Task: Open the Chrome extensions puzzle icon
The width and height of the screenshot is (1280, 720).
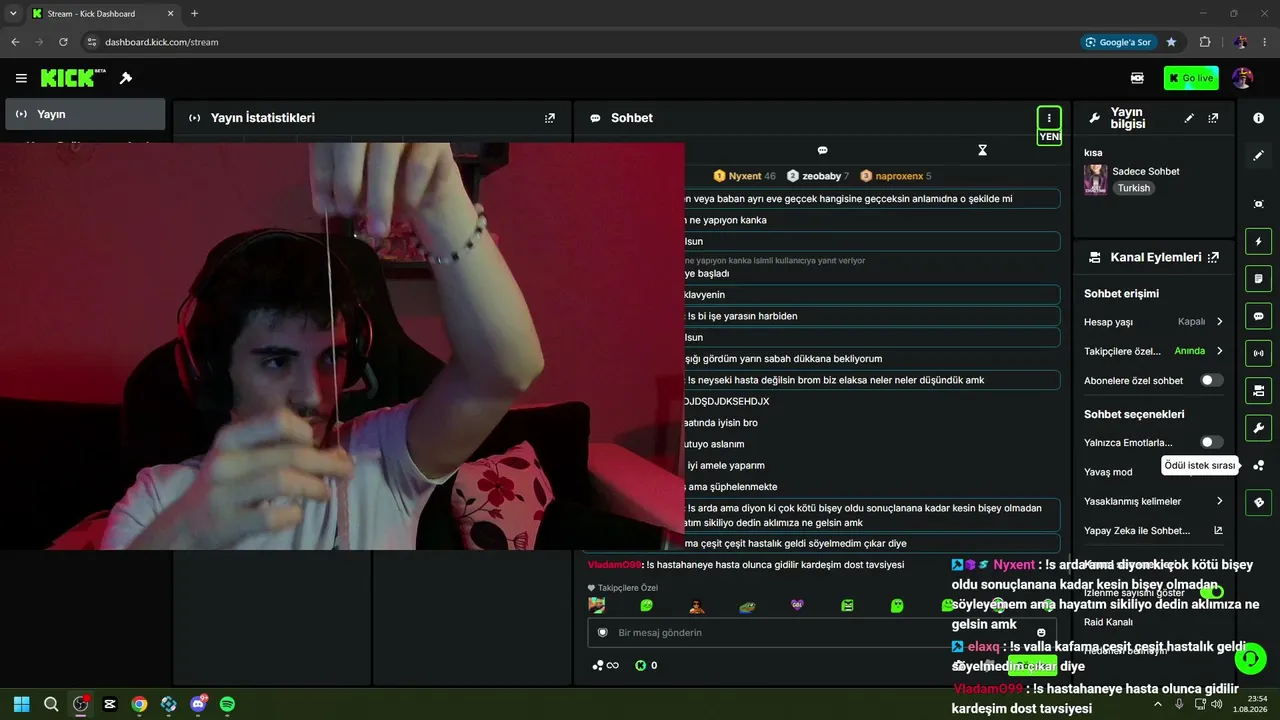Action: [1205, 42]
